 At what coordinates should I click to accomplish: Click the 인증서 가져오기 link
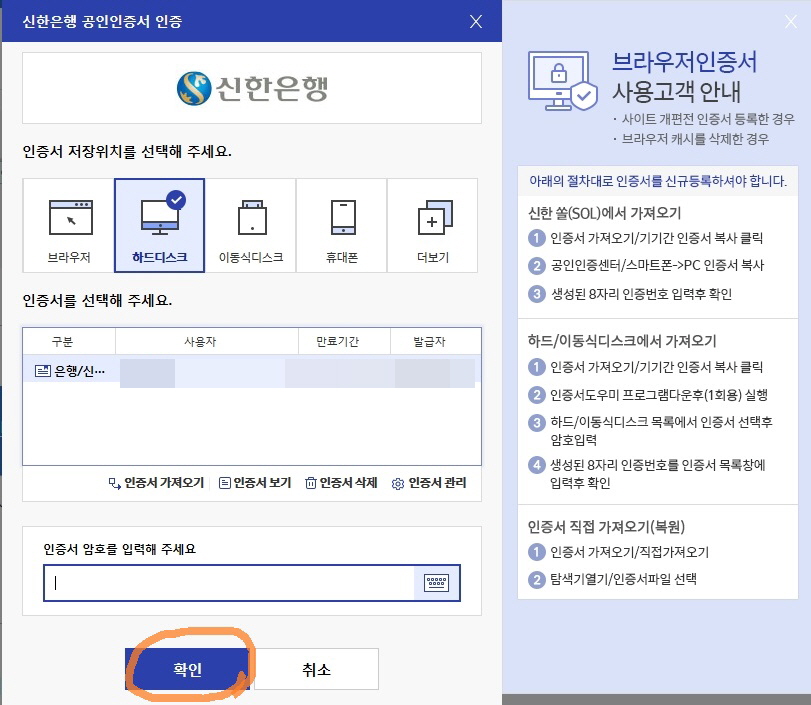(157, 483)
